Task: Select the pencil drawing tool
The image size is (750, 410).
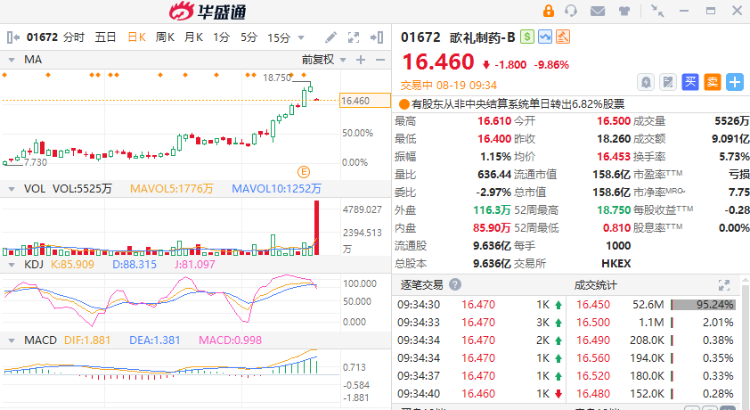Action: click(x=331, y=37)
